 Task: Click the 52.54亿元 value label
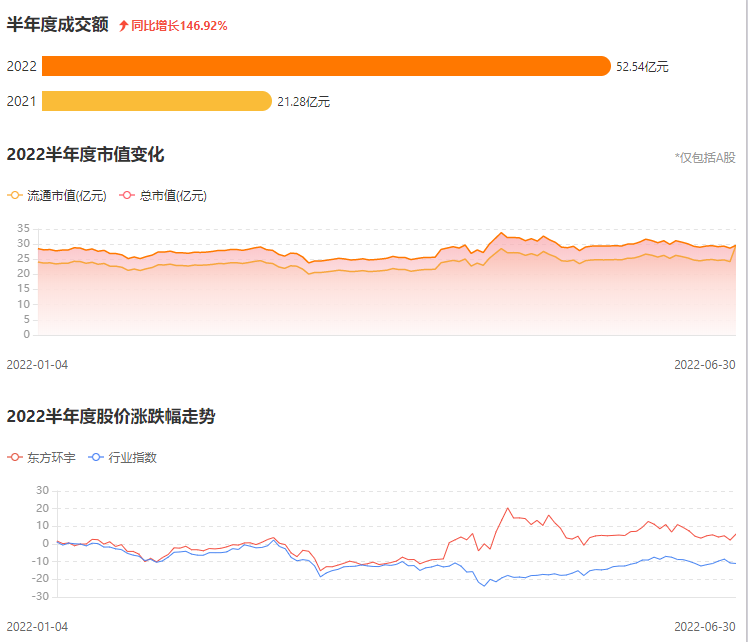(642, 67)
